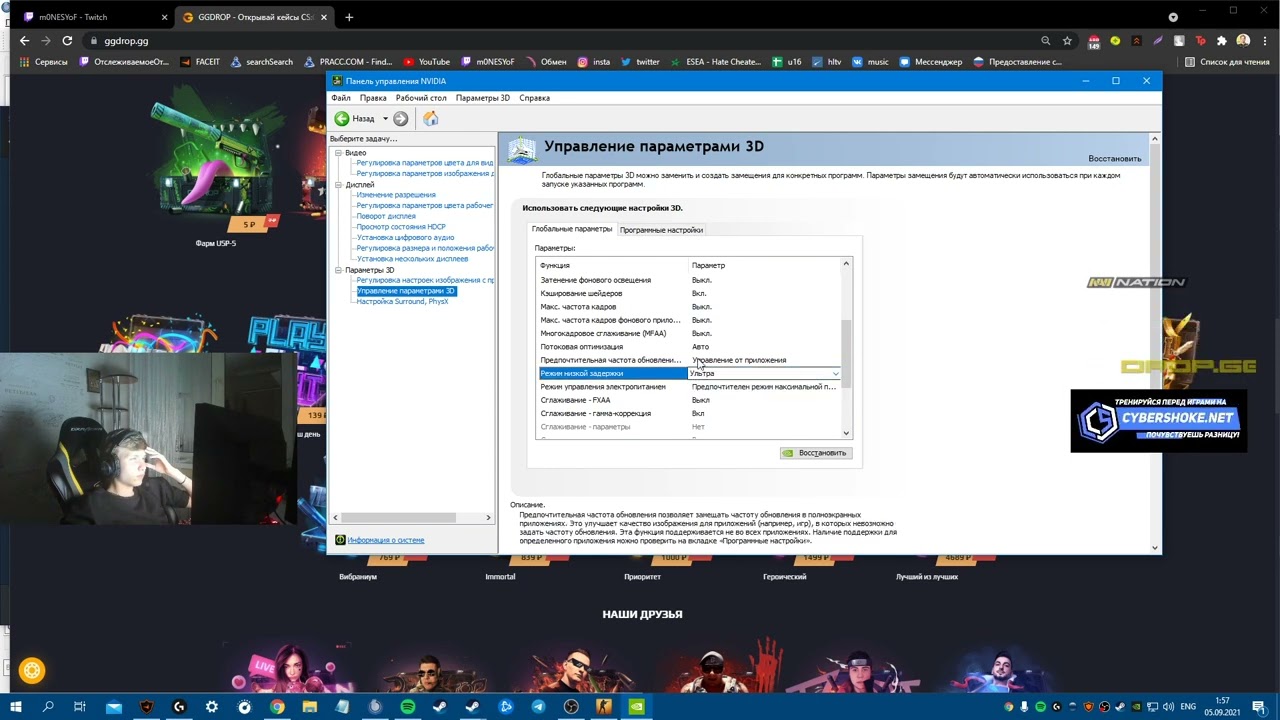
Task: Select Сглаживание - FXAA row
Action: tap(690, 400)
